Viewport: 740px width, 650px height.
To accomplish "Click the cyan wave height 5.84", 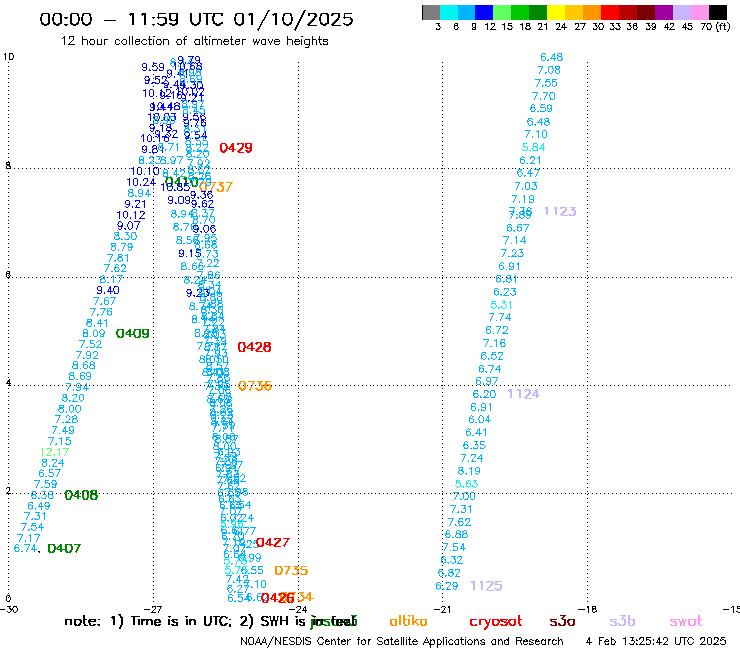I will click(x=534, y=147).
